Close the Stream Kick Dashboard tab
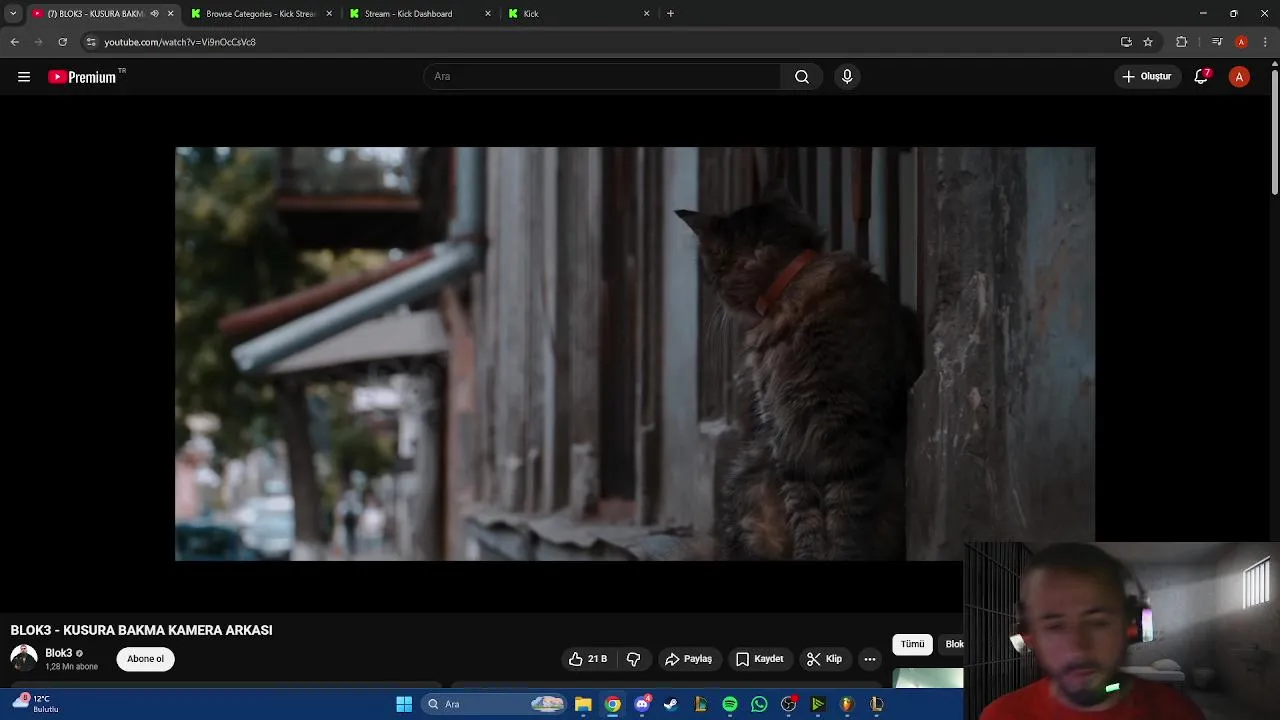Image resolution: width=1280 pixels, height=720 pixels. coord(488,14)
